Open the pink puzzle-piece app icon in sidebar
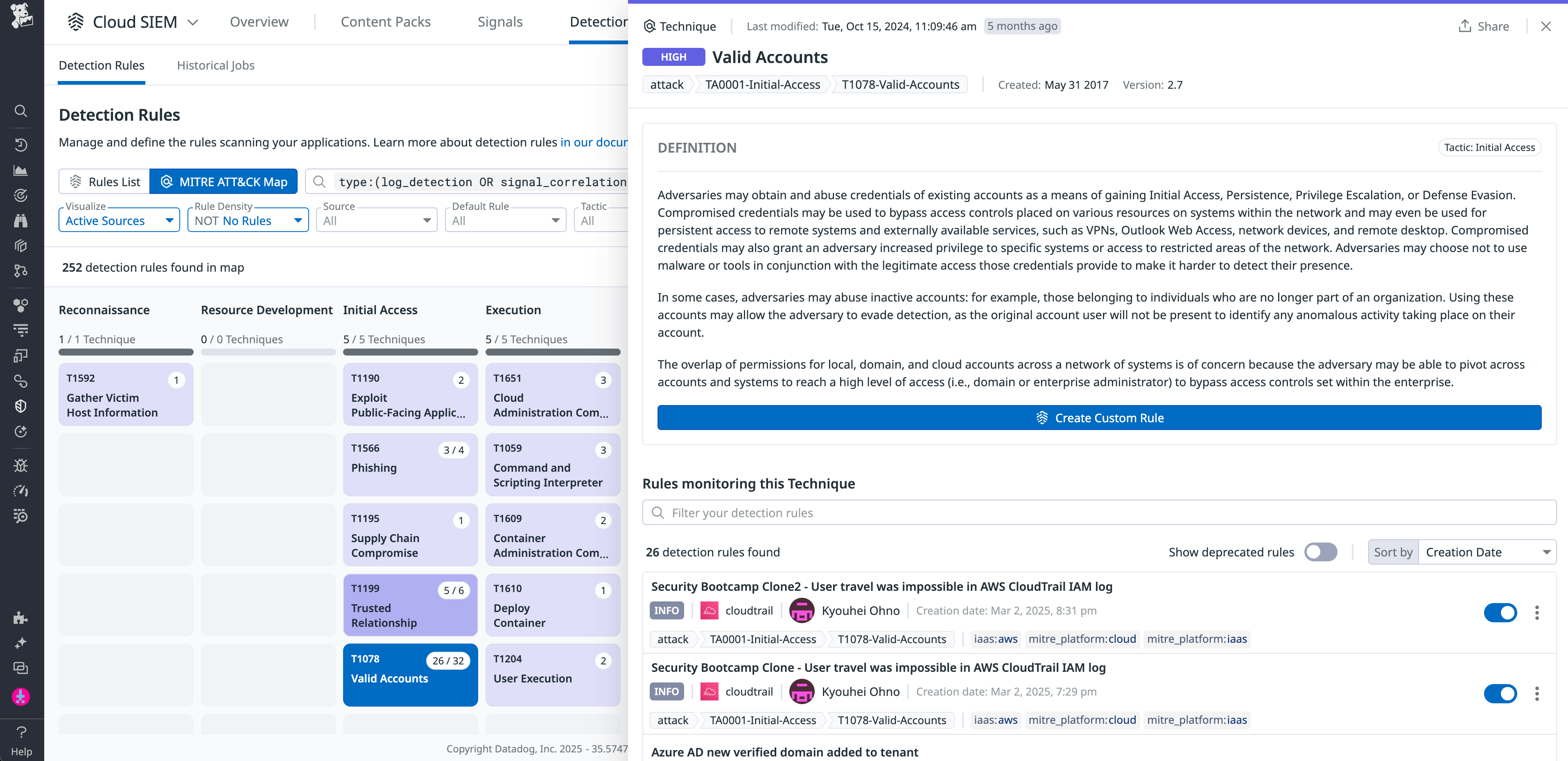 click(x=21, y=696)
